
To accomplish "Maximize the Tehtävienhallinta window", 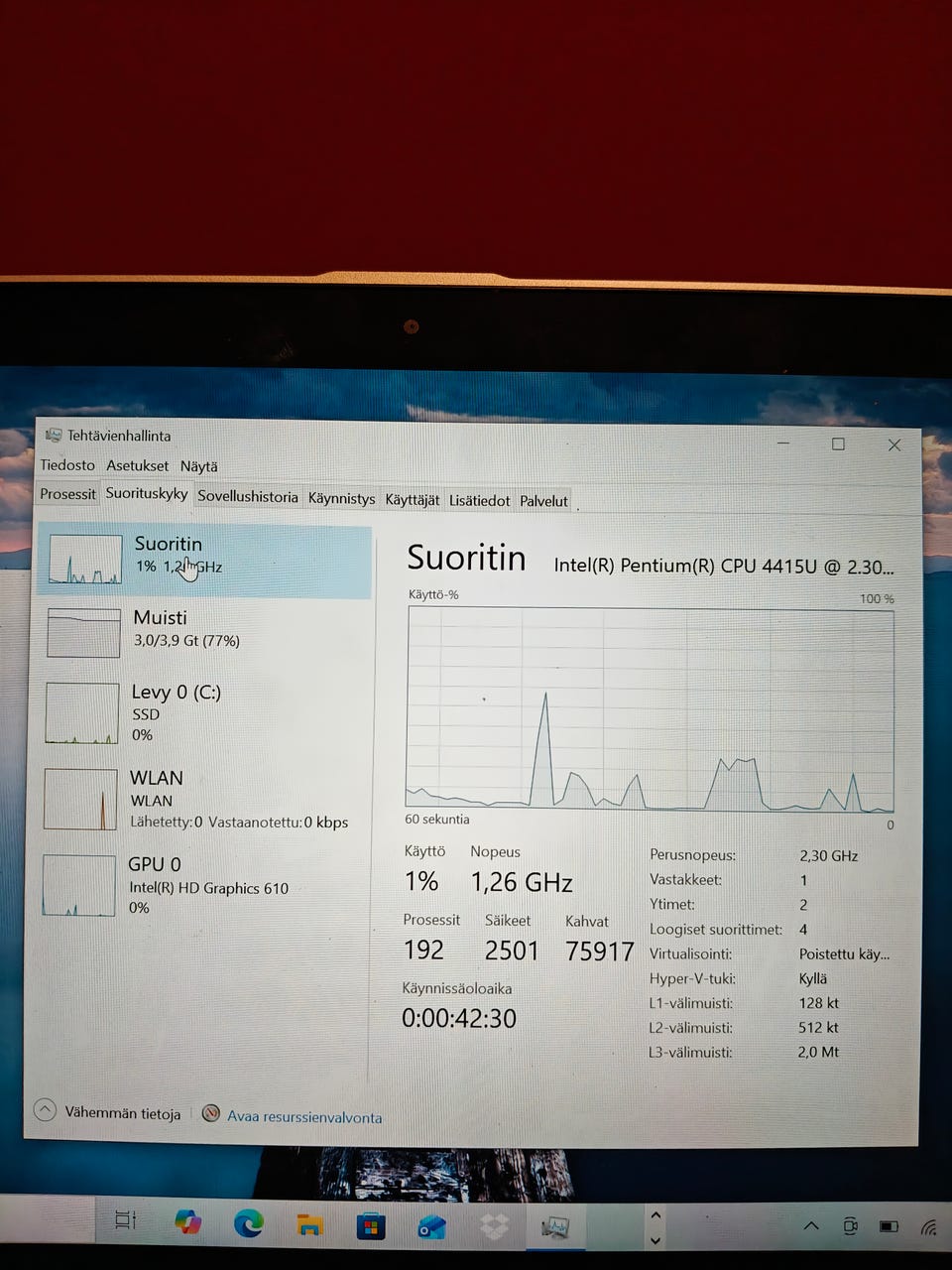I will [x=838, y=444].
